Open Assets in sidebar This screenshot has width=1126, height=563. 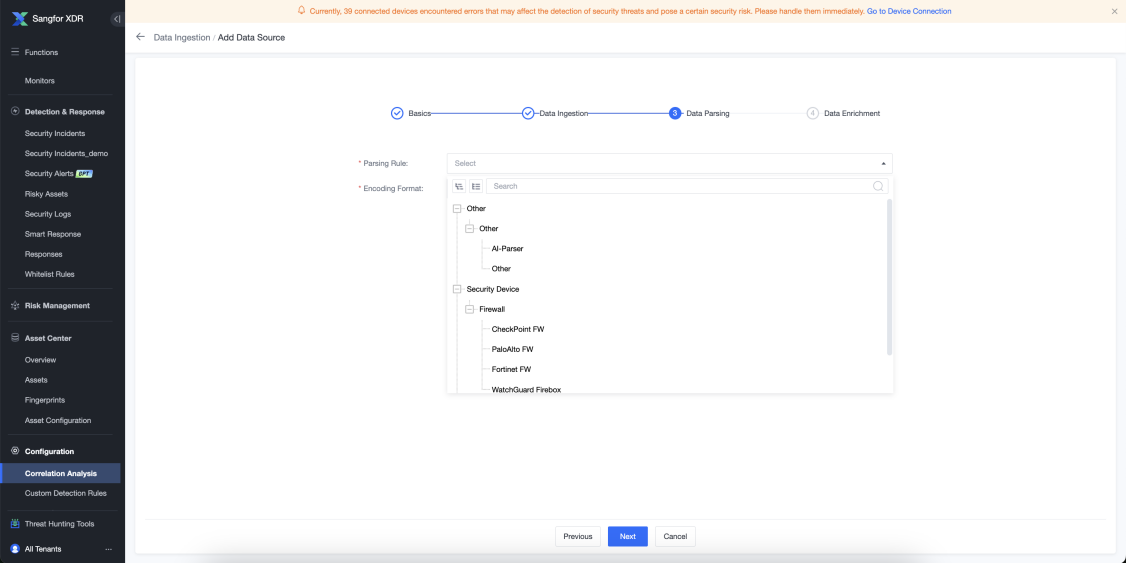(36, 380)
